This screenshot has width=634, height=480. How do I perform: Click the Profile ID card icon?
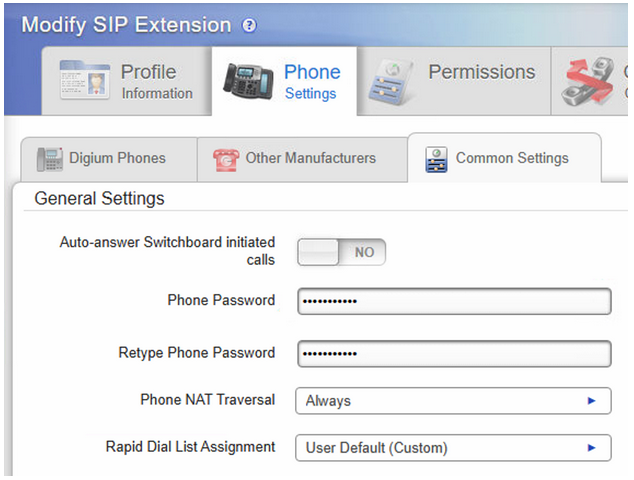(x=84, y=81)
